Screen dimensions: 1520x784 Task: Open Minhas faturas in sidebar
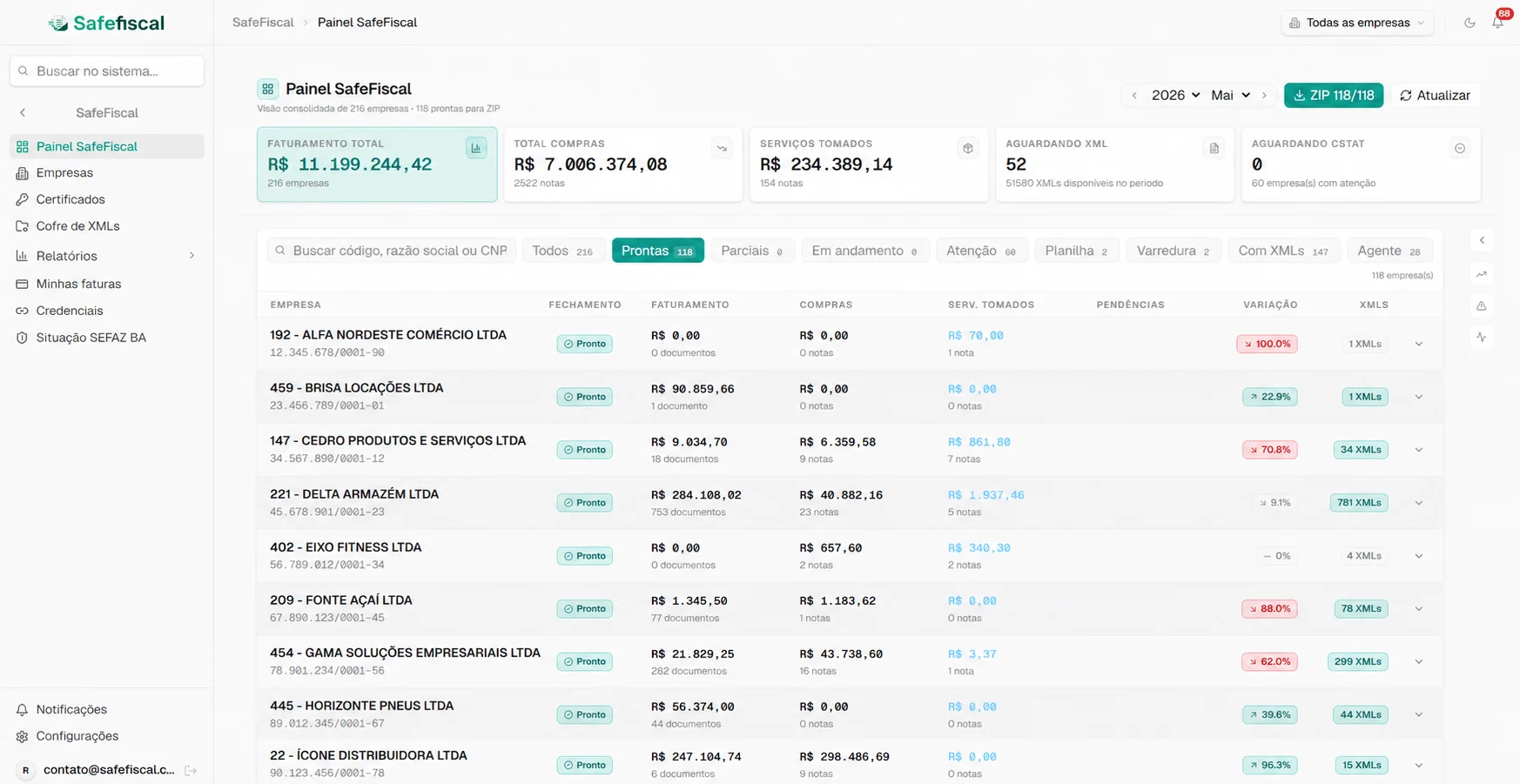click(x=107, y=284)
